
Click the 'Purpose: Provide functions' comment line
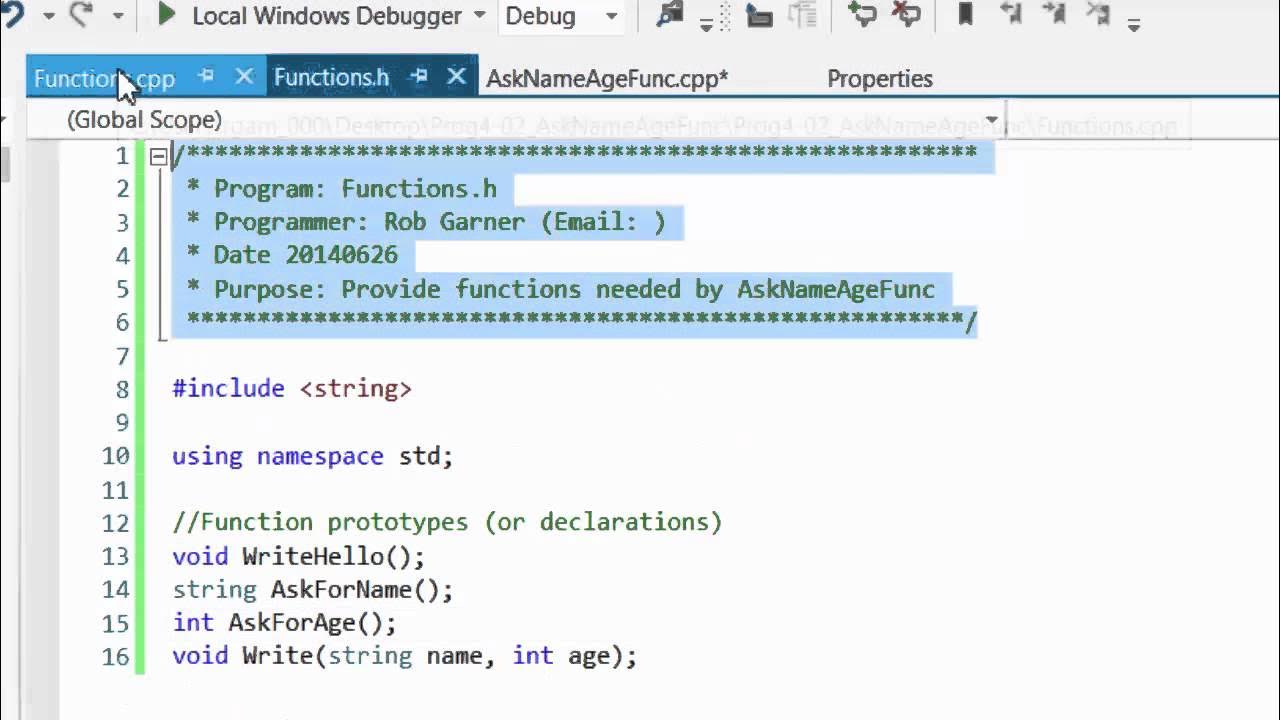pyautogui.click(x=560, y=289)
